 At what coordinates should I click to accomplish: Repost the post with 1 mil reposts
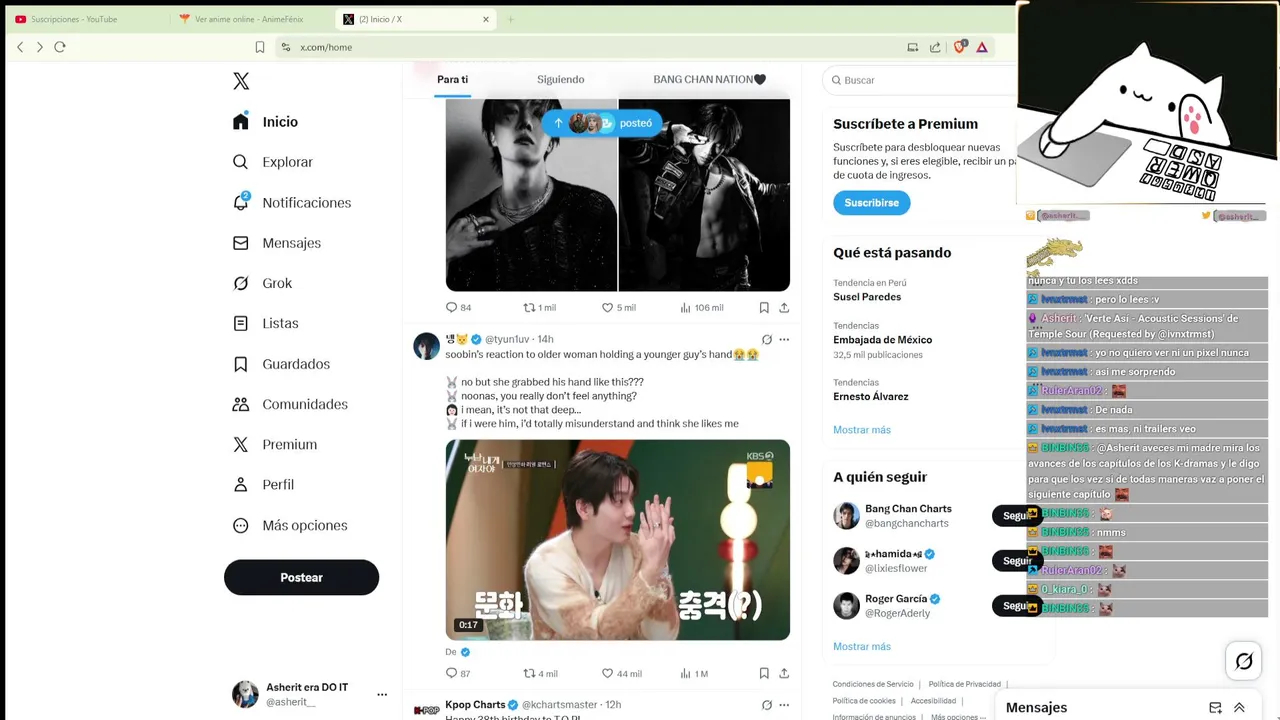tap(539, 308)
